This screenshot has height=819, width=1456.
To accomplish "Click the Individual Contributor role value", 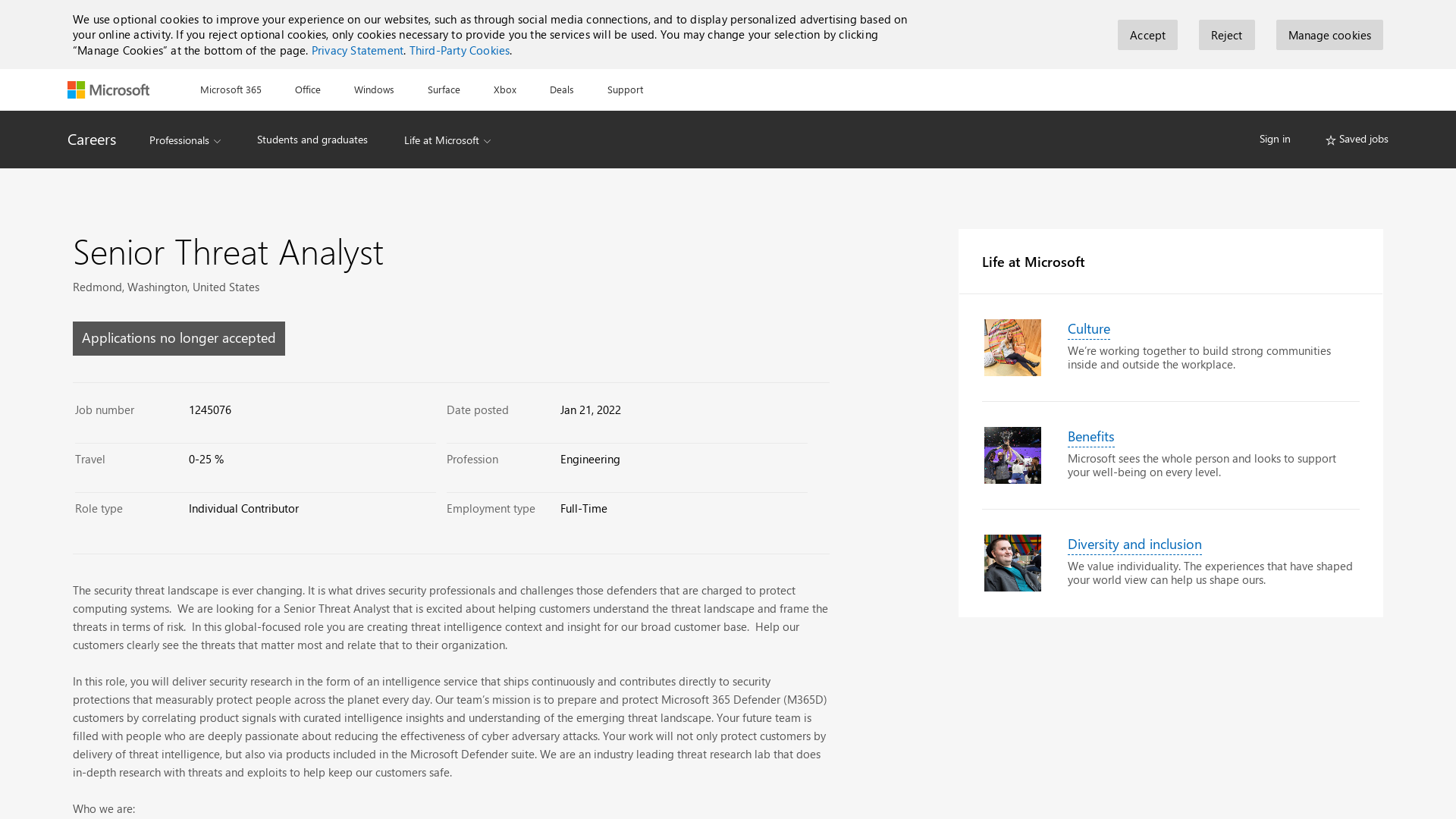I will tap(243, 508).
